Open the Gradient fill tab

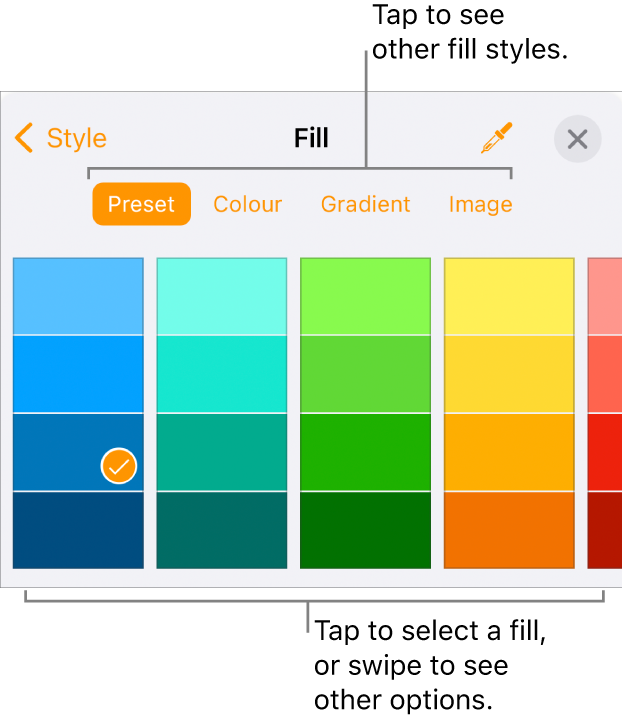[x=365, y=204]
